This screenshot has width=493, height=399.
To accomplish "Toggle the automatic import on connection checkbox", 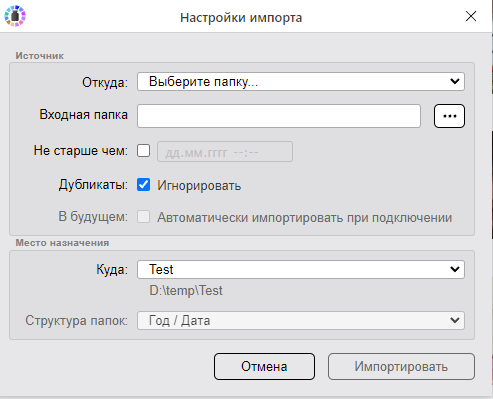I will (x=144, y=217).
